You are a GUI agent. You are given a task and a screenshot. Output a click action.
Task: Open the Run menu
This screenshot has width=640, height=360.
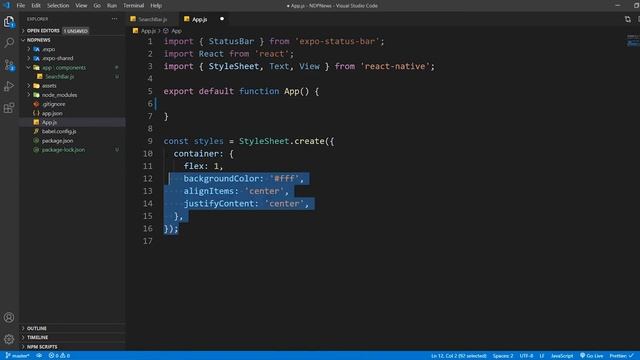pyautogui.click(x=112, y=6)
